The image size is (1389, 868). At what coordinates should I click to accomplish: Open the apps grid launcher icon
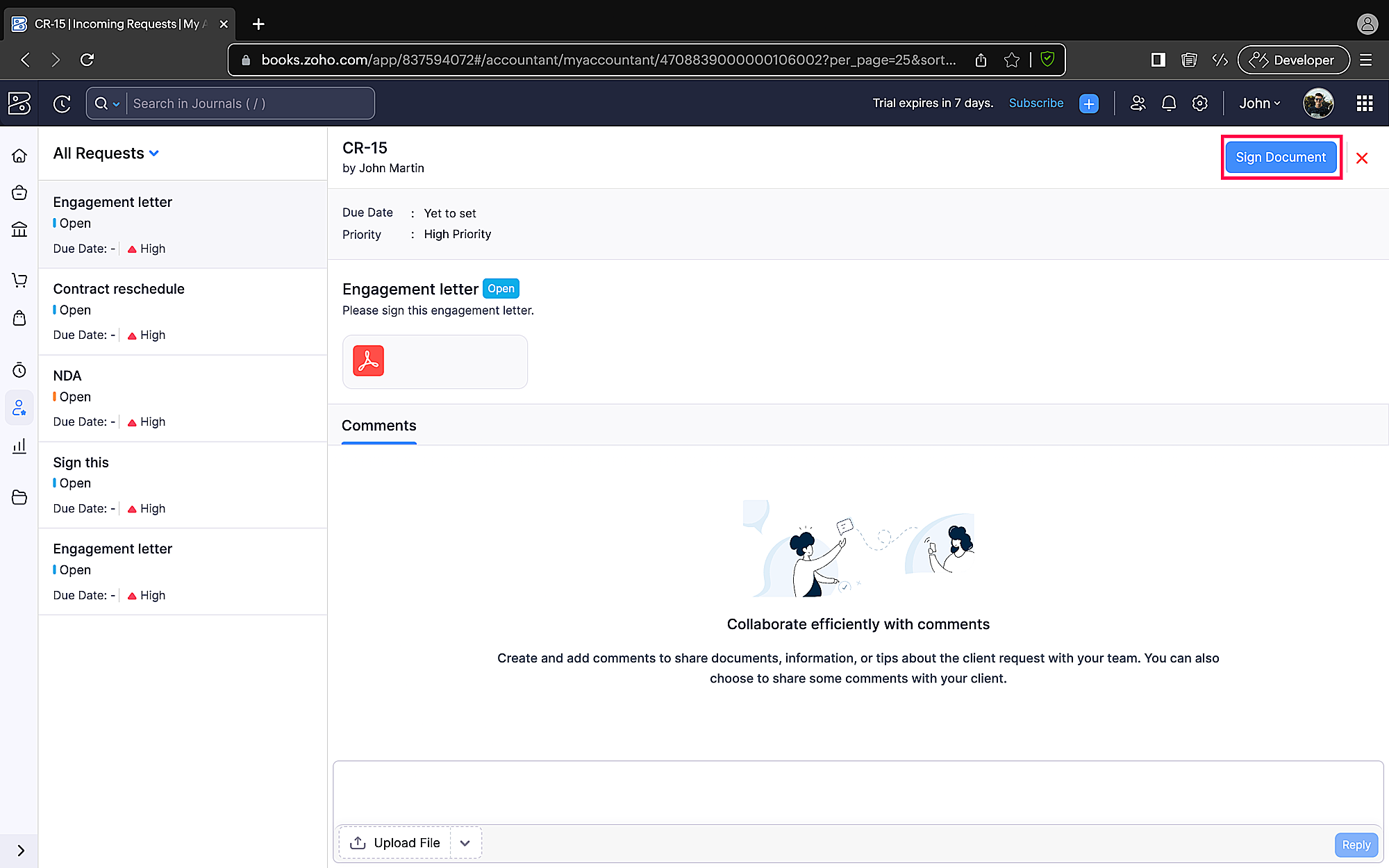1364,103
